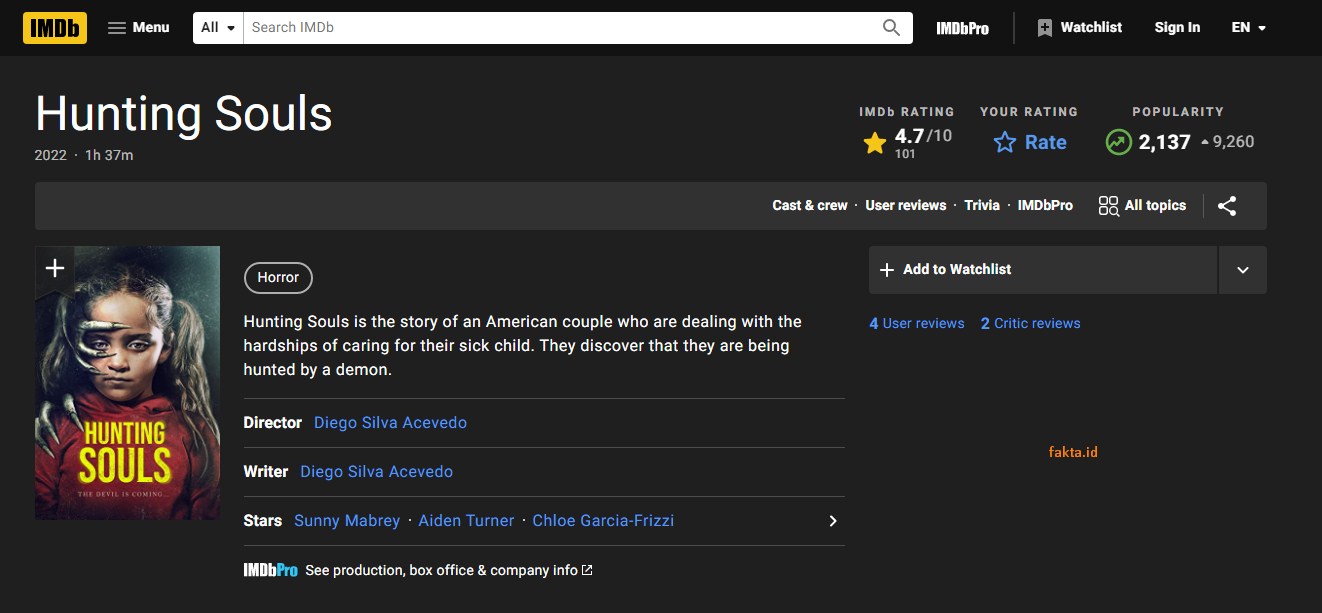Image resolution: width=1322 pixels, height=613 pixels.
Task: Click the IMDb logo
Action: pyautogui.click(x=55, y=28)
